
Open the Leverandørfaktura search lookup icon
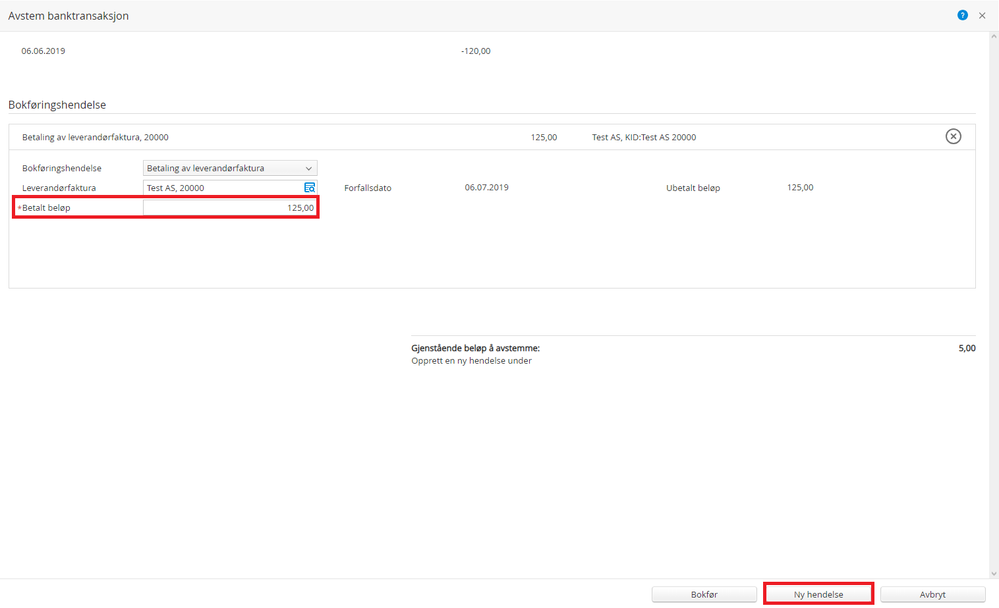[310, 187]
